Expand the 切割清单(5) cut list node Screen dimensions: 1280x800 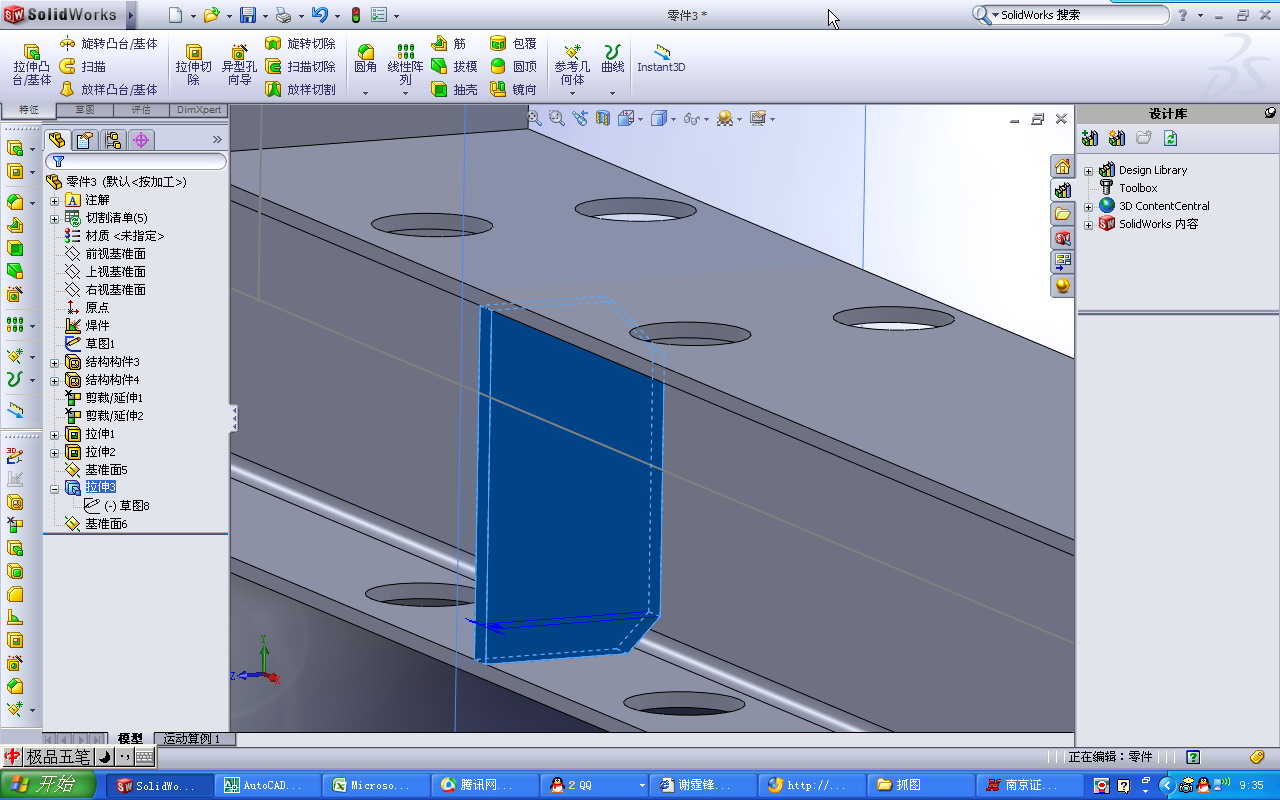55,218
